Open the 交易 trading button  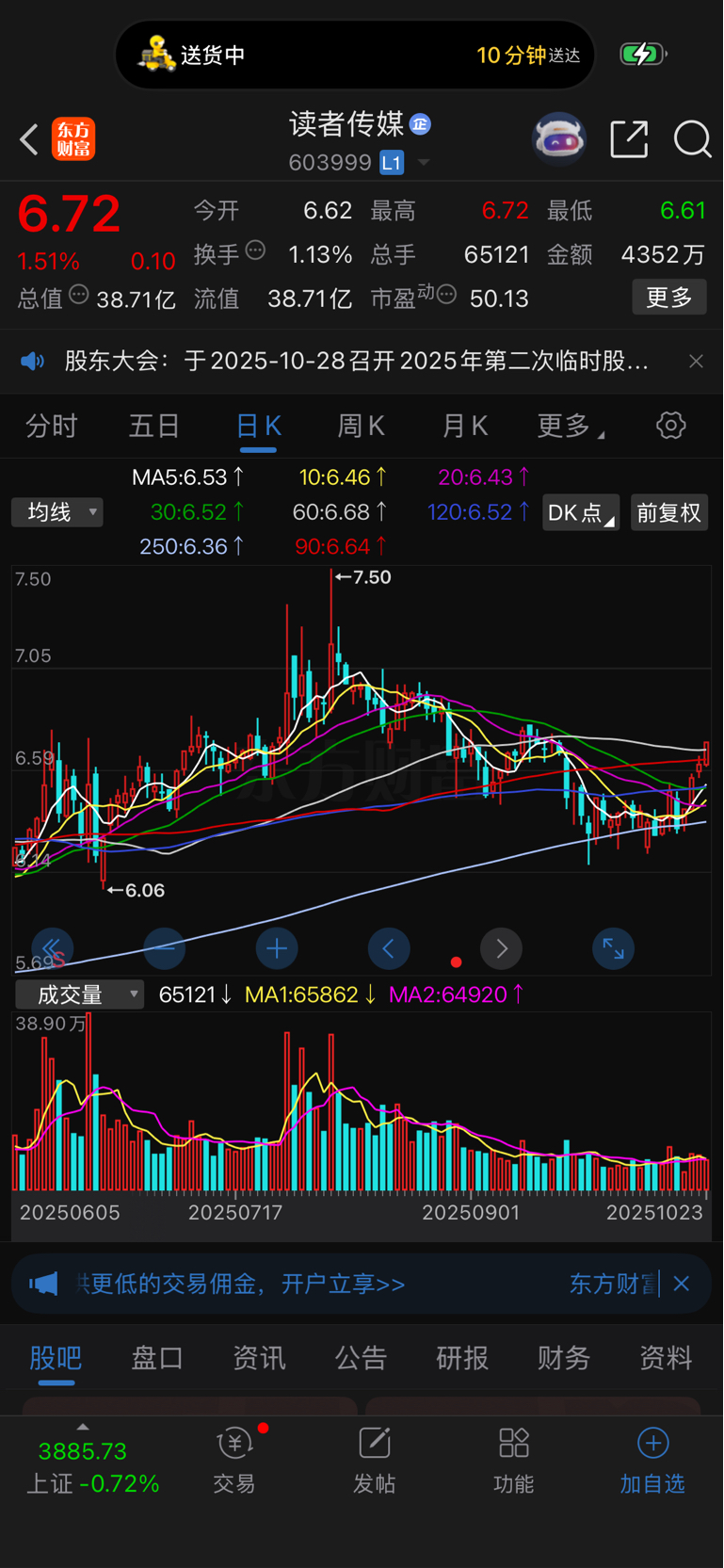234,1463
